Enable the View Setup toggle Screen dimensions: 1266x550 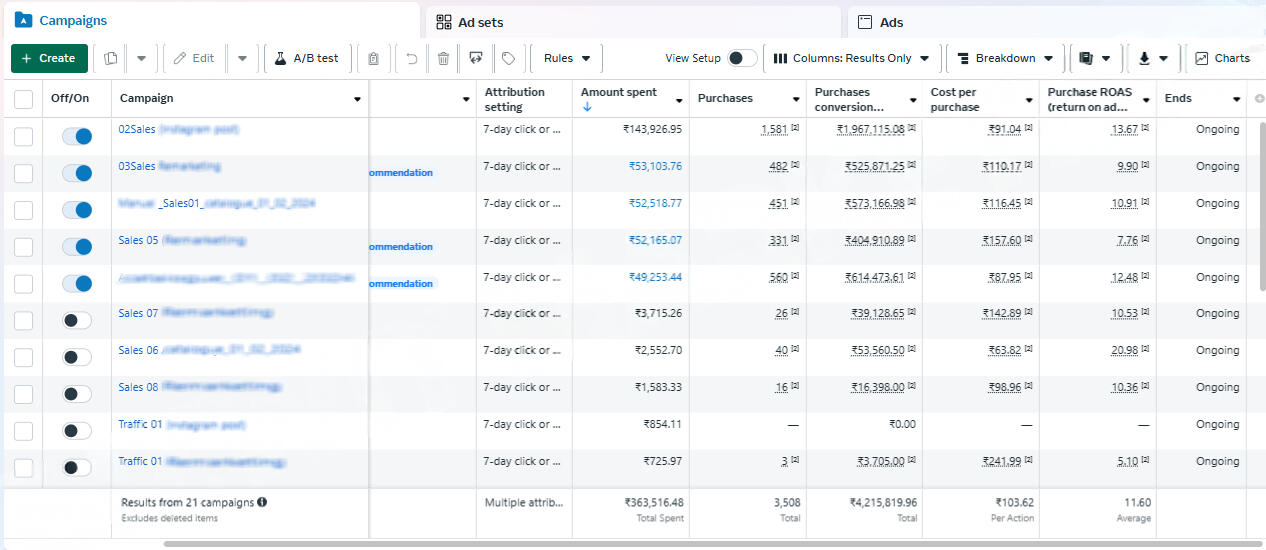(741, 58)
